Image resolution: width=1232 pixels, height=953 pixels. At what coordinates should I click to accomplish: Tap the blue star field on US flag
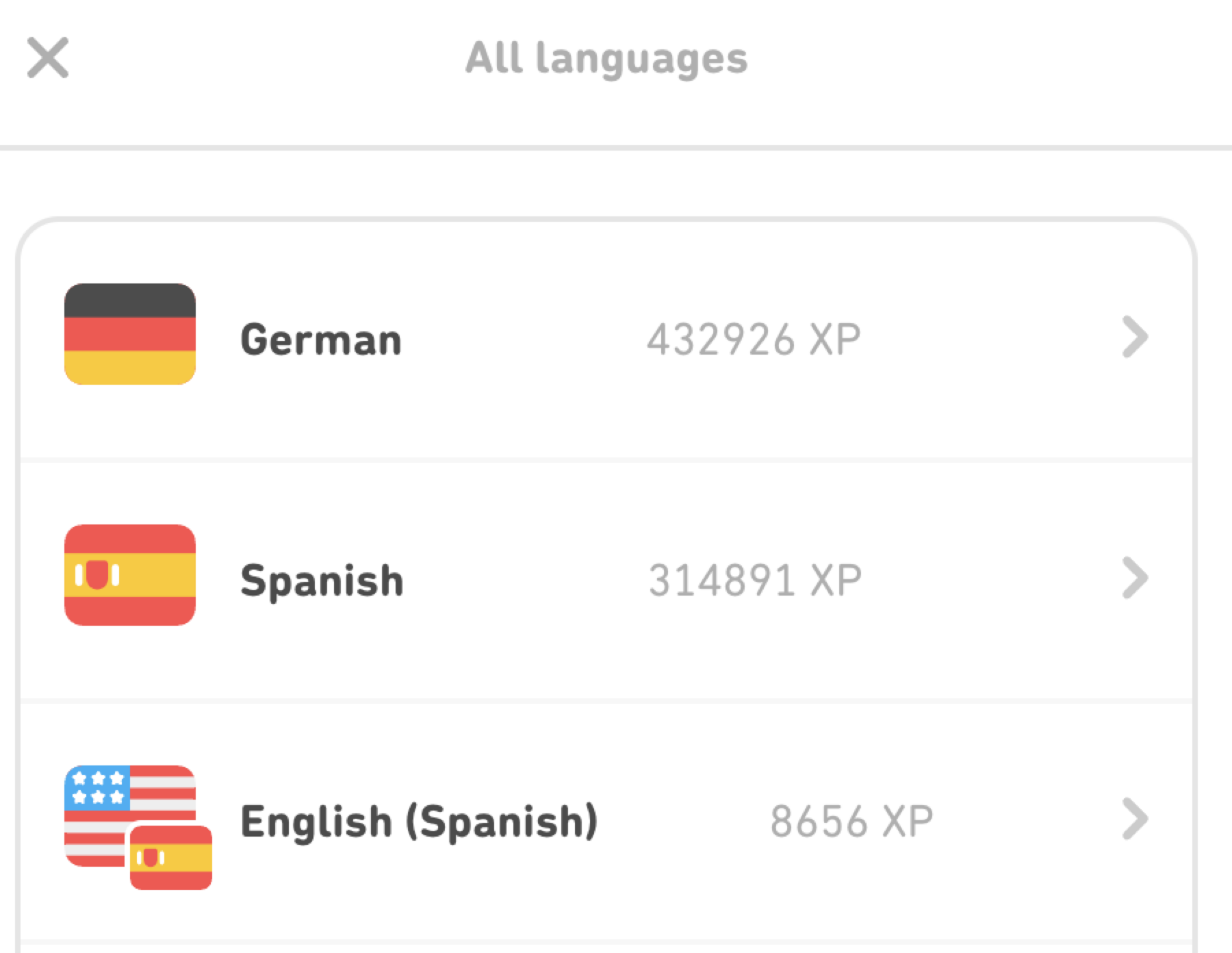click(98, 787)
